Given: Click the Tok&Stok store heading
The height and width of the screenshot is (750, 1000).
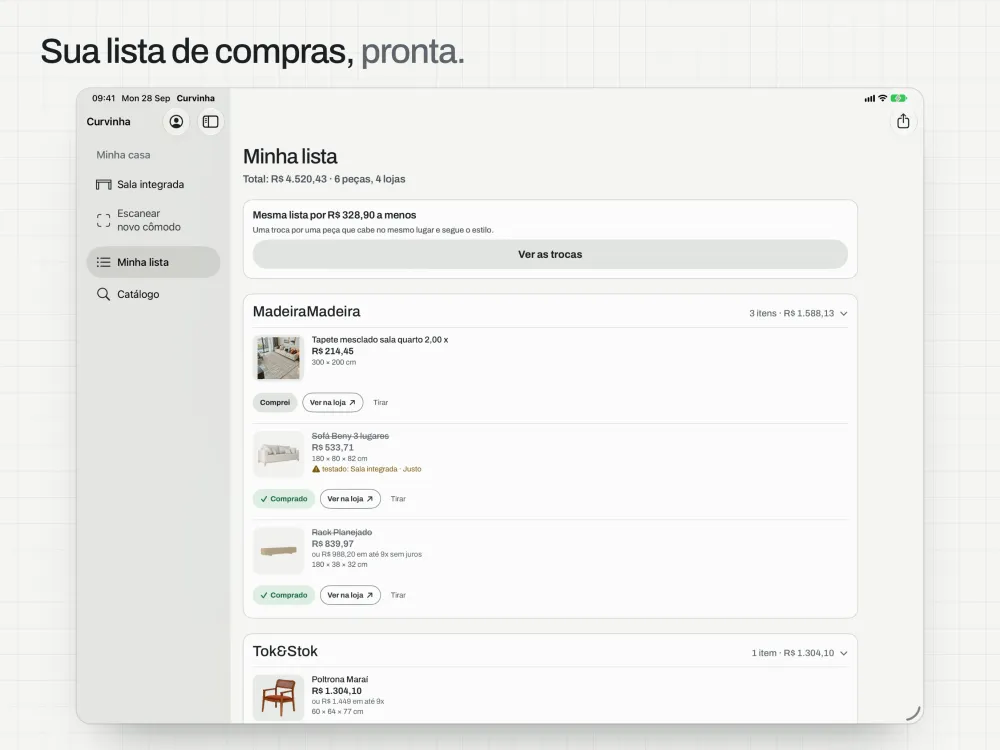Looking at the screenshot, I should (285, 651).
